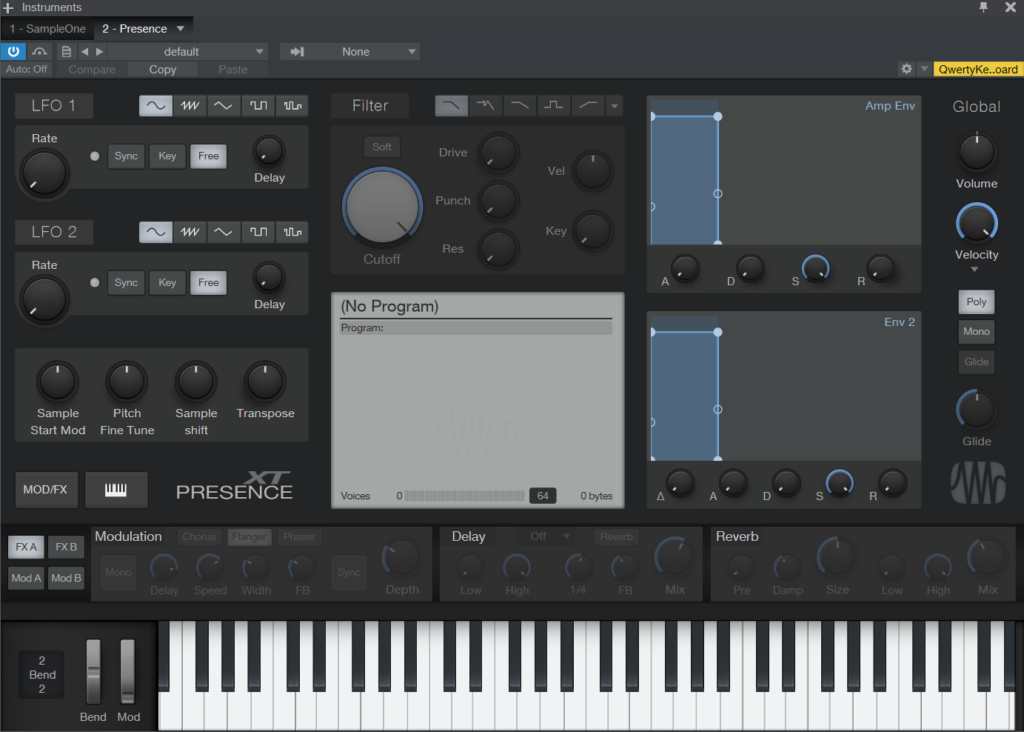Choose the steep low-pass filter type icon
1024x732 pixels.
click(x=451, y=106)
